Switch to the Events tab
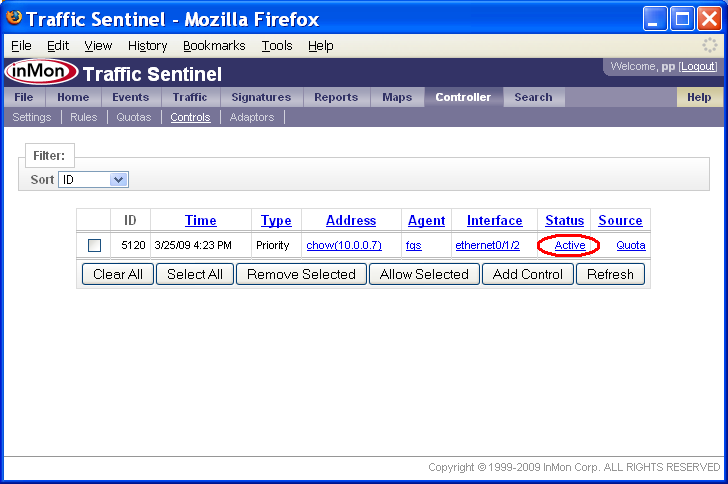 (130, 97)
